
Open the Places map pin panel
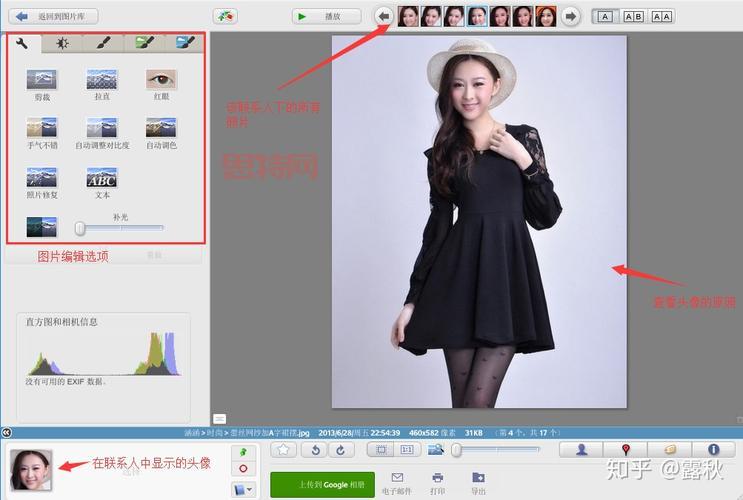point(625,449)
